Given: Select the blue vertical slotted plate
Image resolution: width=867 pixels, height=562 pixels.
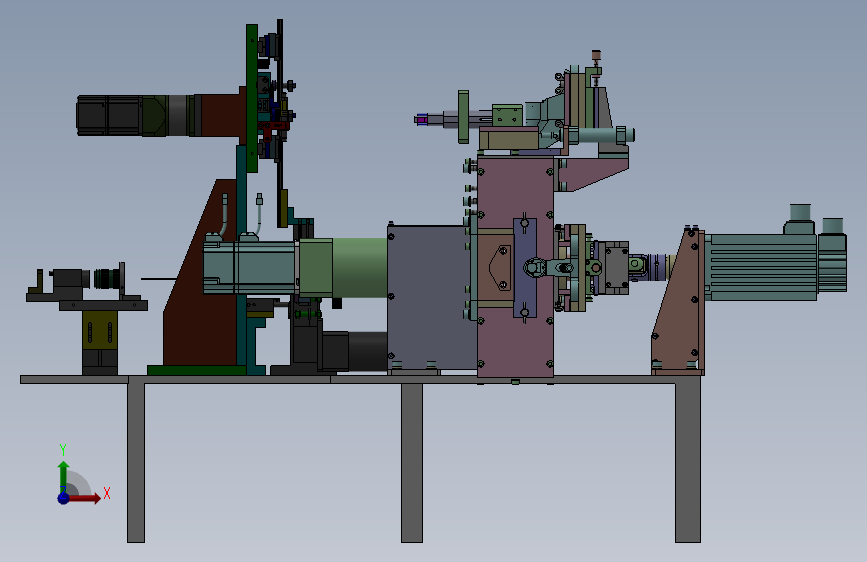Looking at the screenshot, I should (x=525, y=268).
